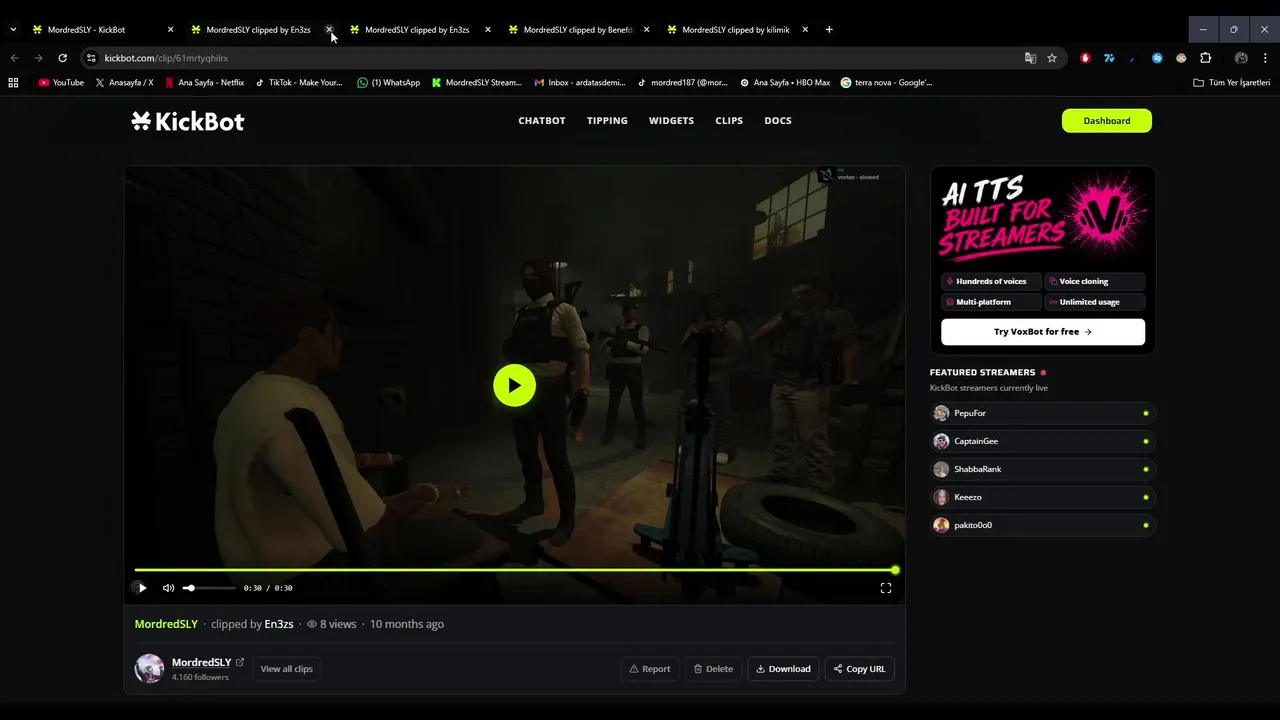Try VoxBot for free

(1043, 332)
